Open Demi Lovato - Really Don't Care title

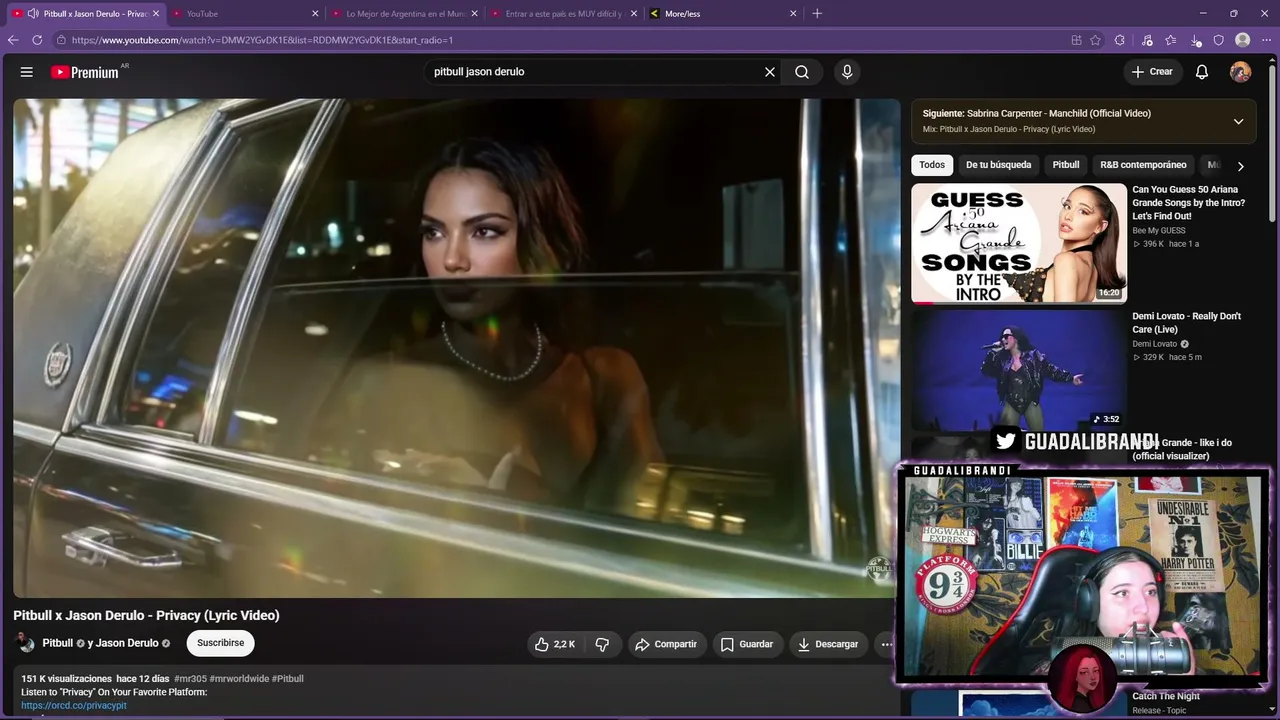click(1187, 323)
